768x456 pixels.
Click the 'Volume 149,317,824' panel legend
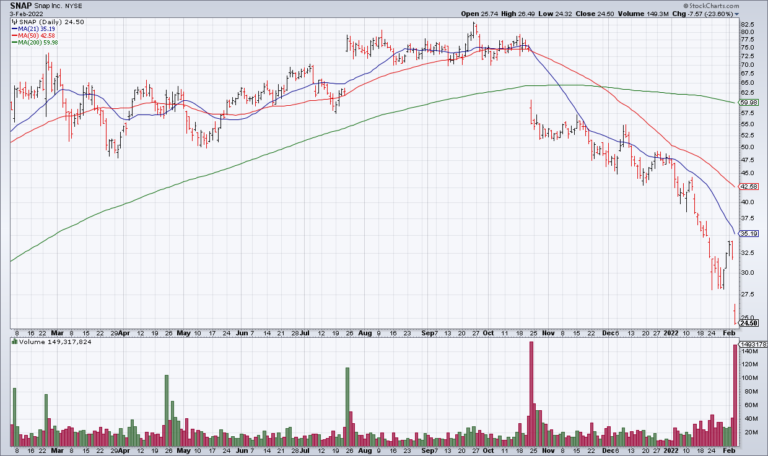(x=55, y=342)
